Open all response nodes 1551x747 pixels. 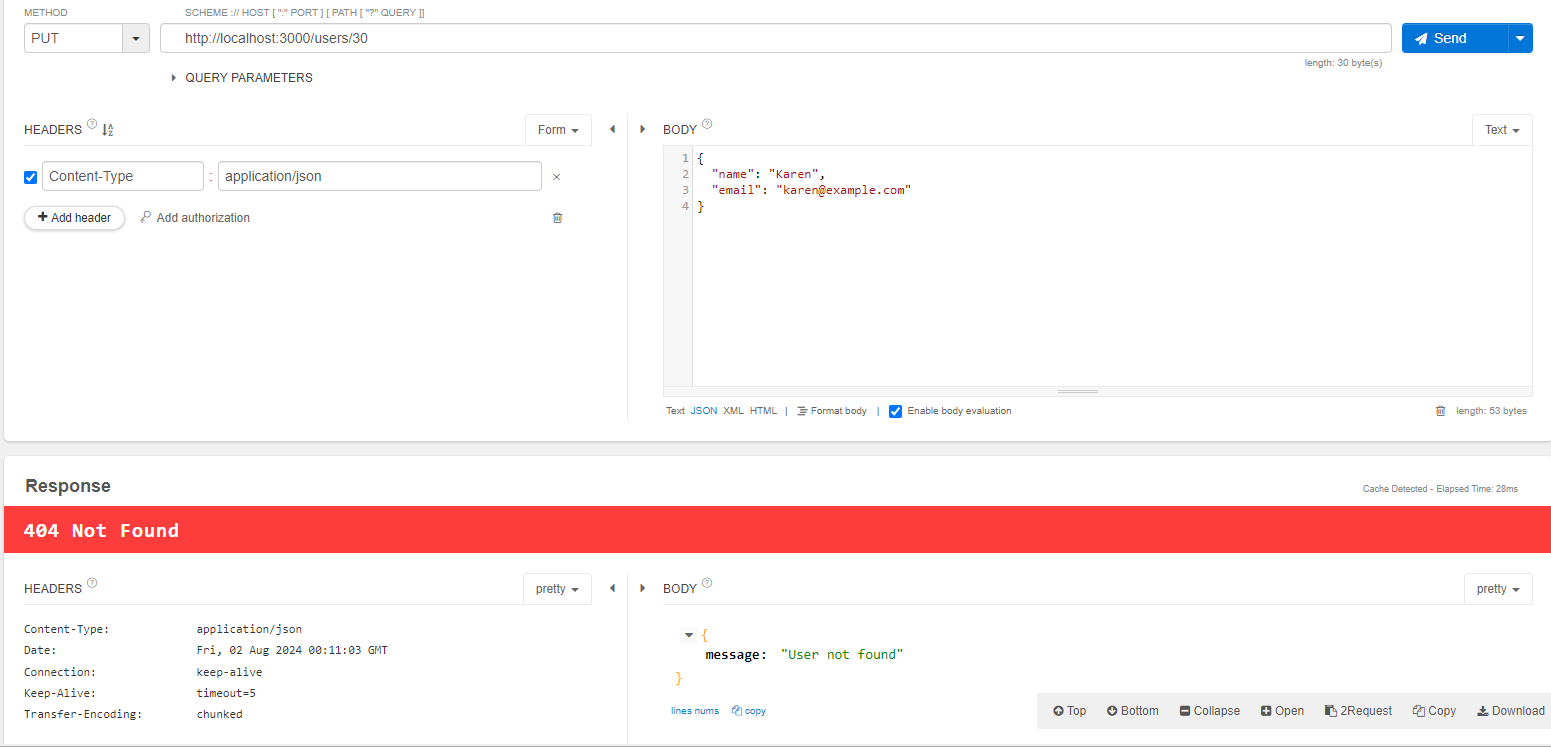[x=1283, y=711]
